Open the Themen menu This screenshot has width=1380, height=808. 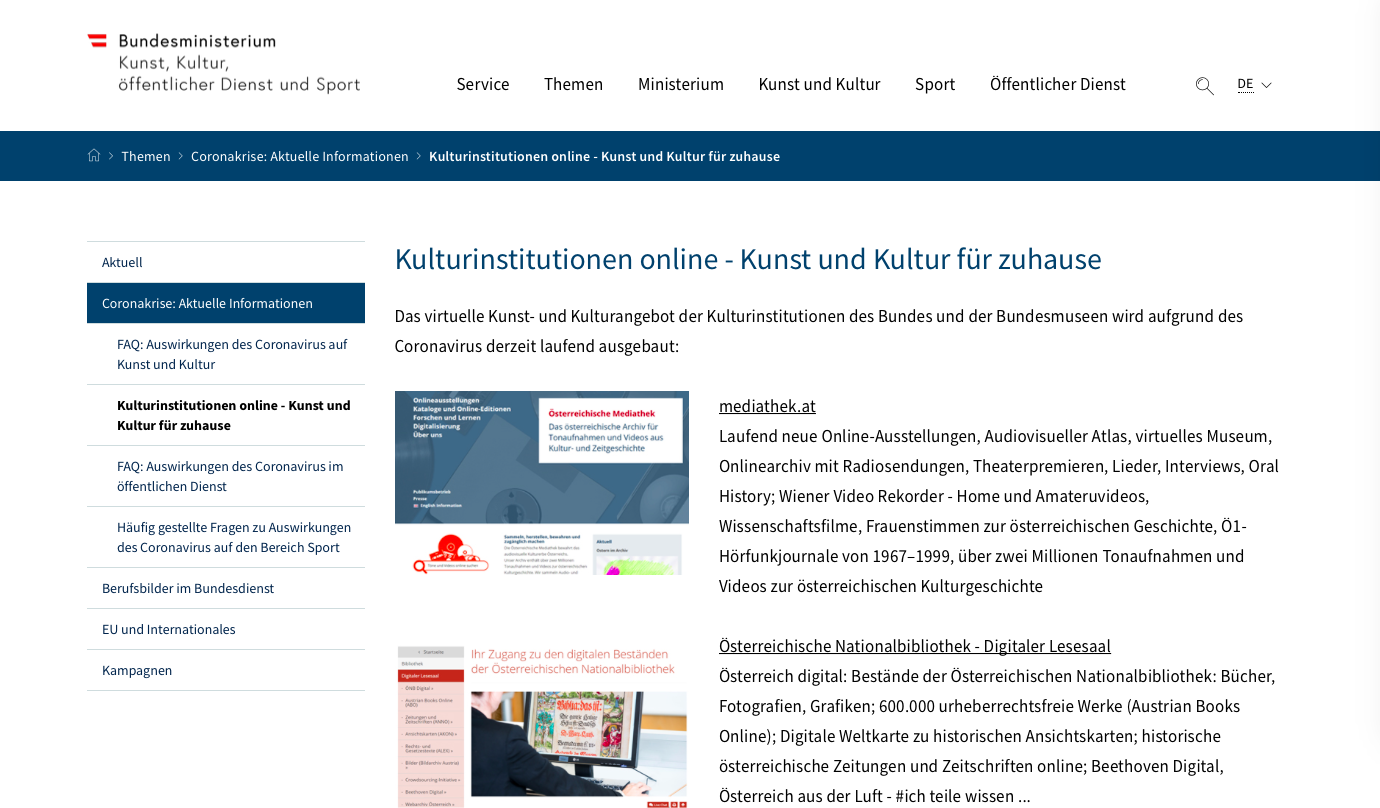click(573, 84)
